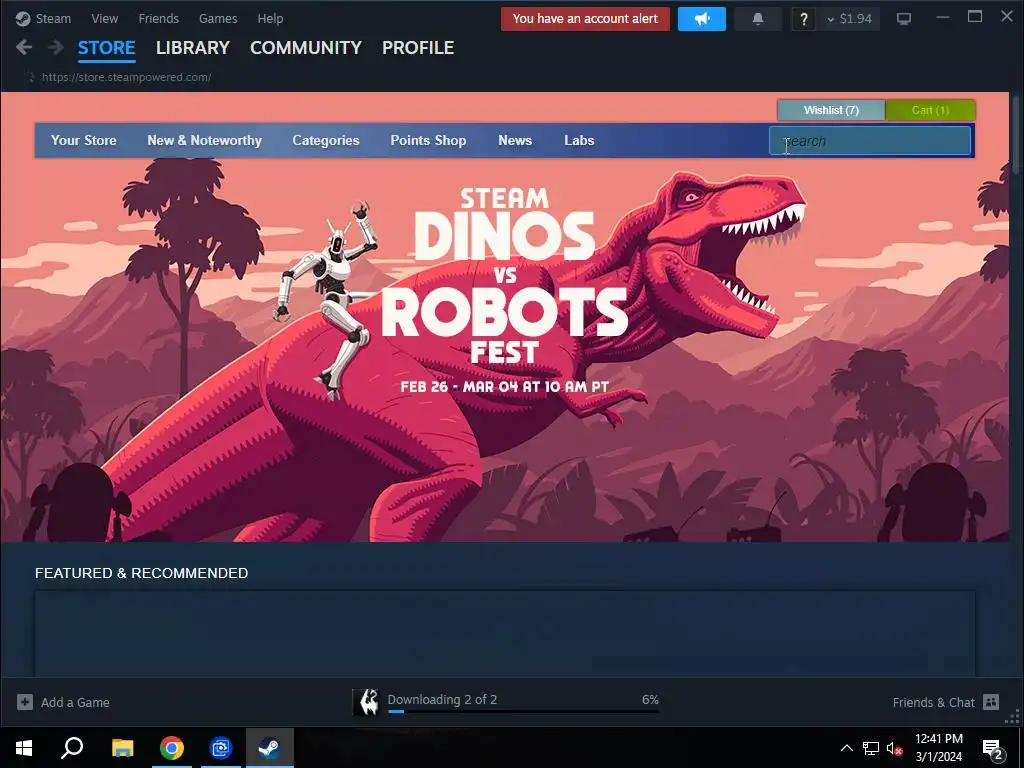This screenshot has height=768, width=1024.
Task: Open the Labs link
Action: click(579, 140)
